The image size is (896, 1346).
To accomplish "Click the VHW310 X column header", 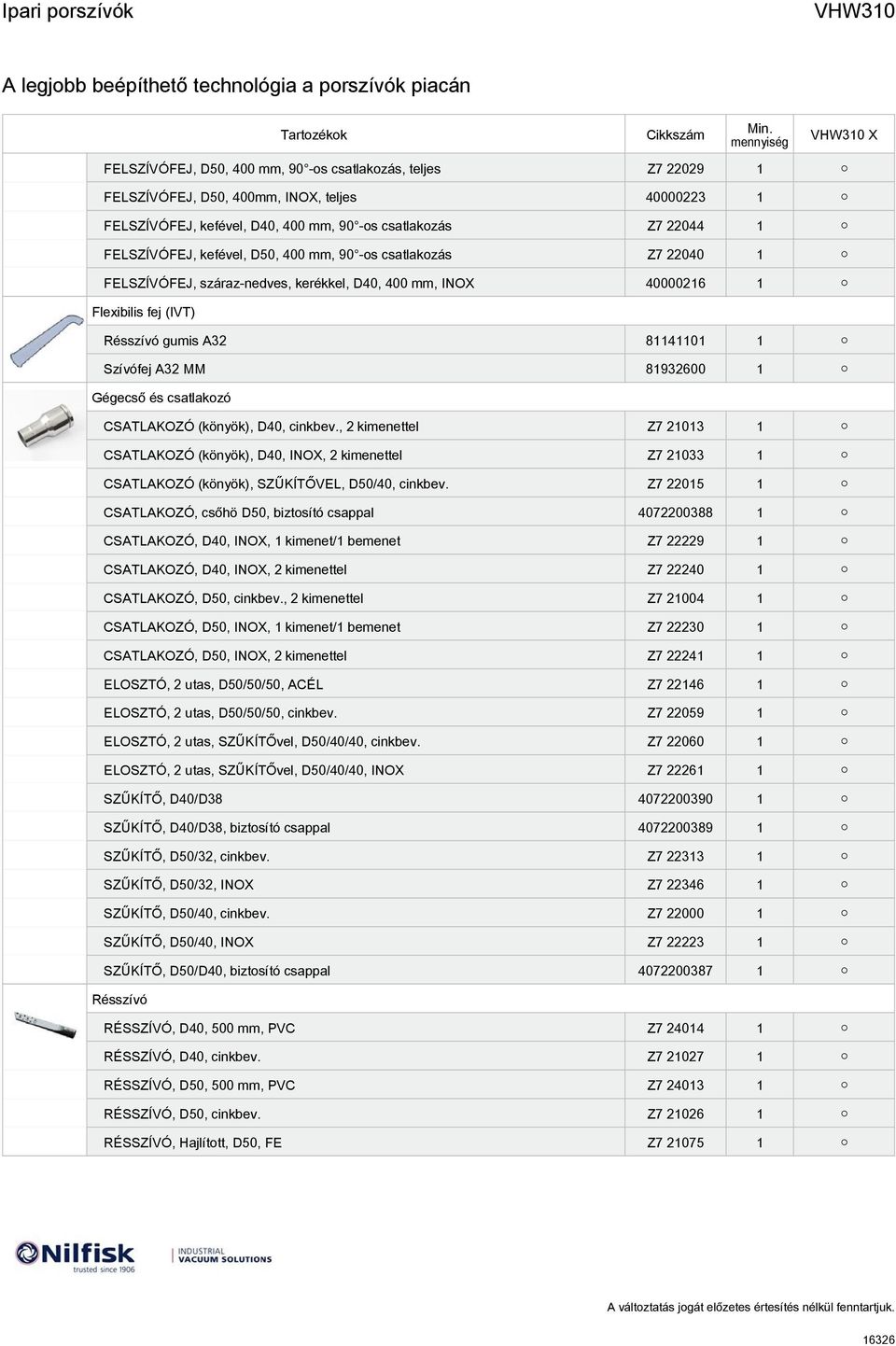I will 844,134.
